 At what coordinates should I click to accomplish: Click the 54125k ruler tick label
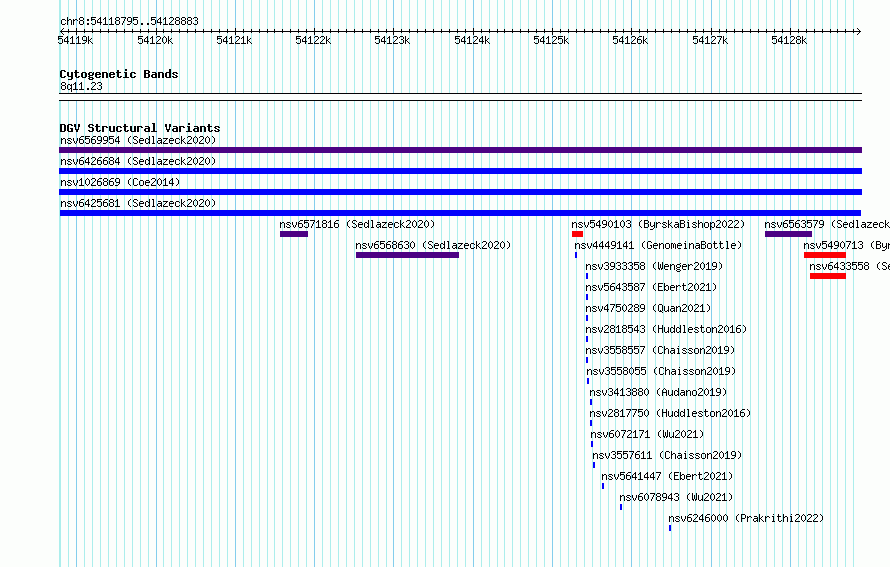pos(551,40)
